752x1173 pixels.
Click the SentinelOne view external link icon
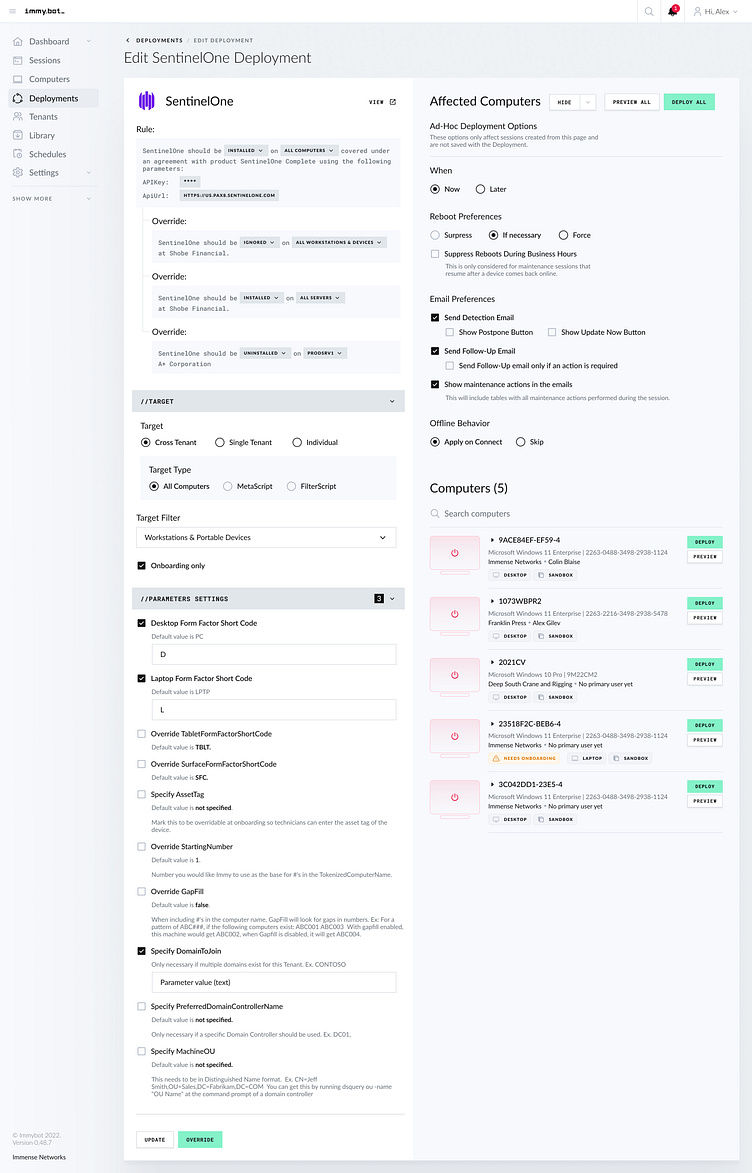(392, 102)
